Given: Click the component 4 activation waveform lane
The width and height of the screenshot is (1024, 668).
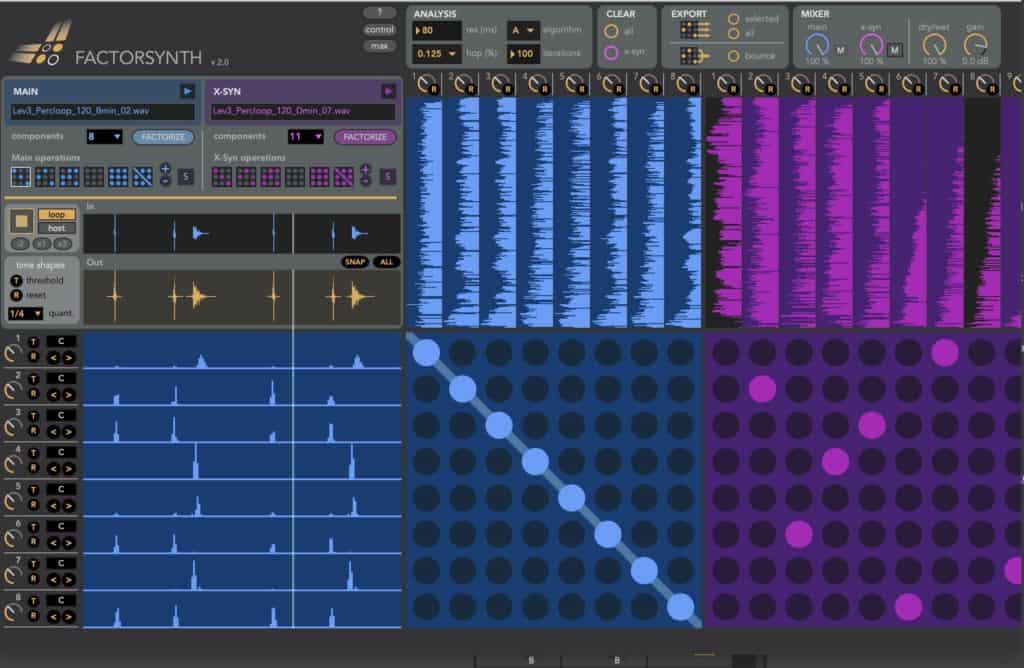Looking at the screenshot, I should [x=242, y=462].
